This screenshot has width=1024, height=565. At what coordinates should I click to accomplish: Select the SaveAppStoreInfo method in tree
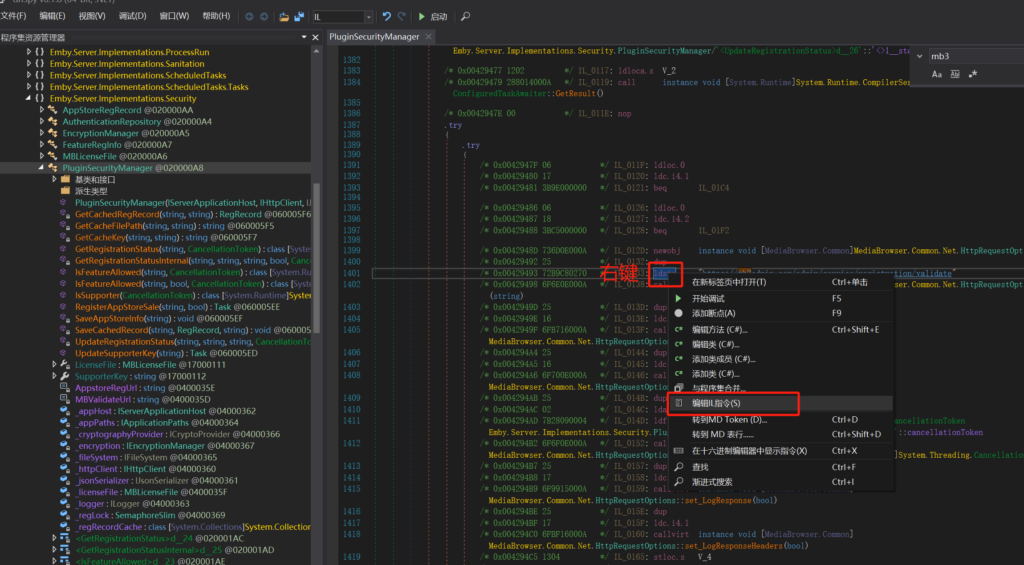[159, 319]
